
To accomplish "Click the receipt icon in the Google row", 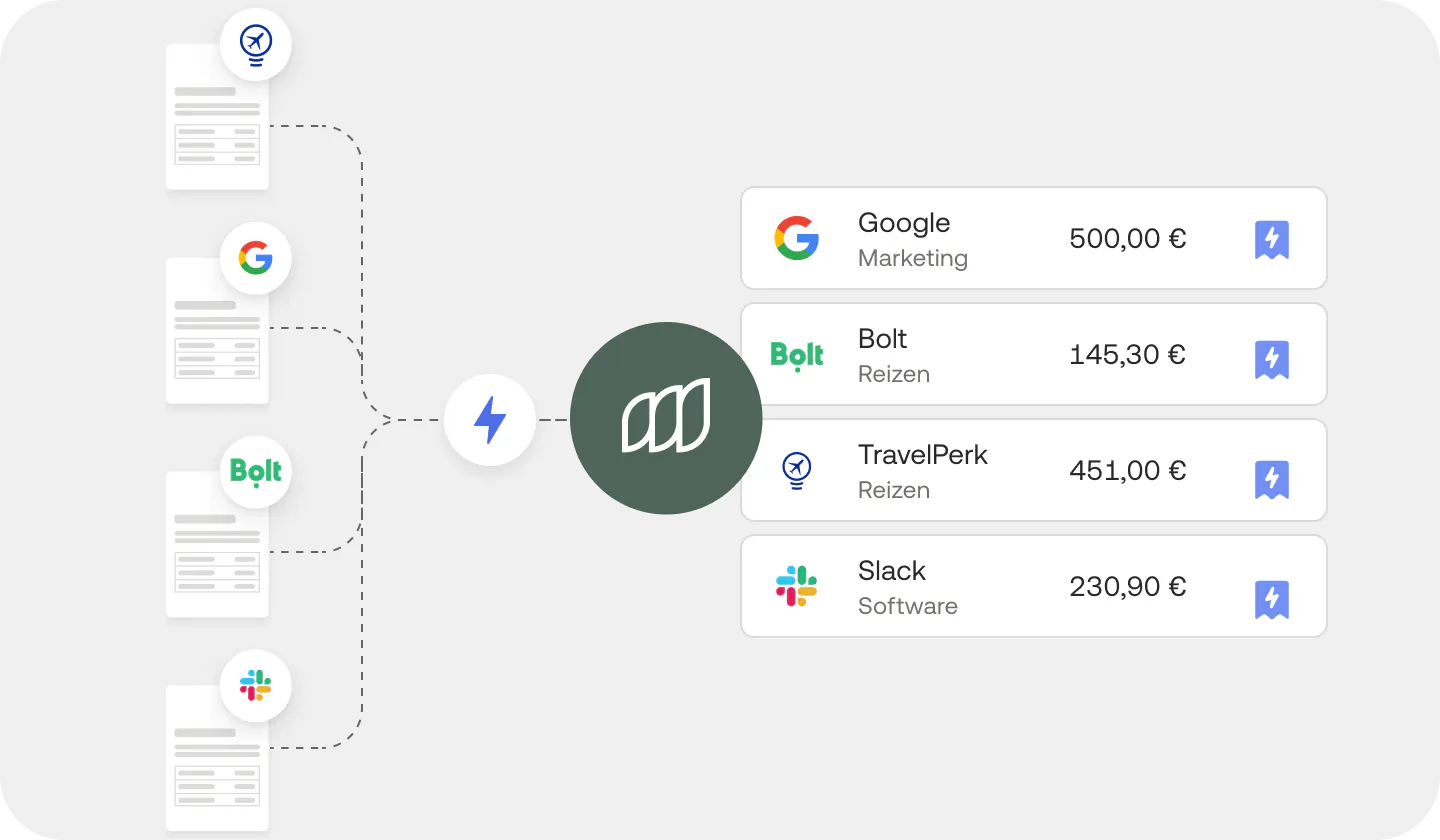I will point(1272,240).
